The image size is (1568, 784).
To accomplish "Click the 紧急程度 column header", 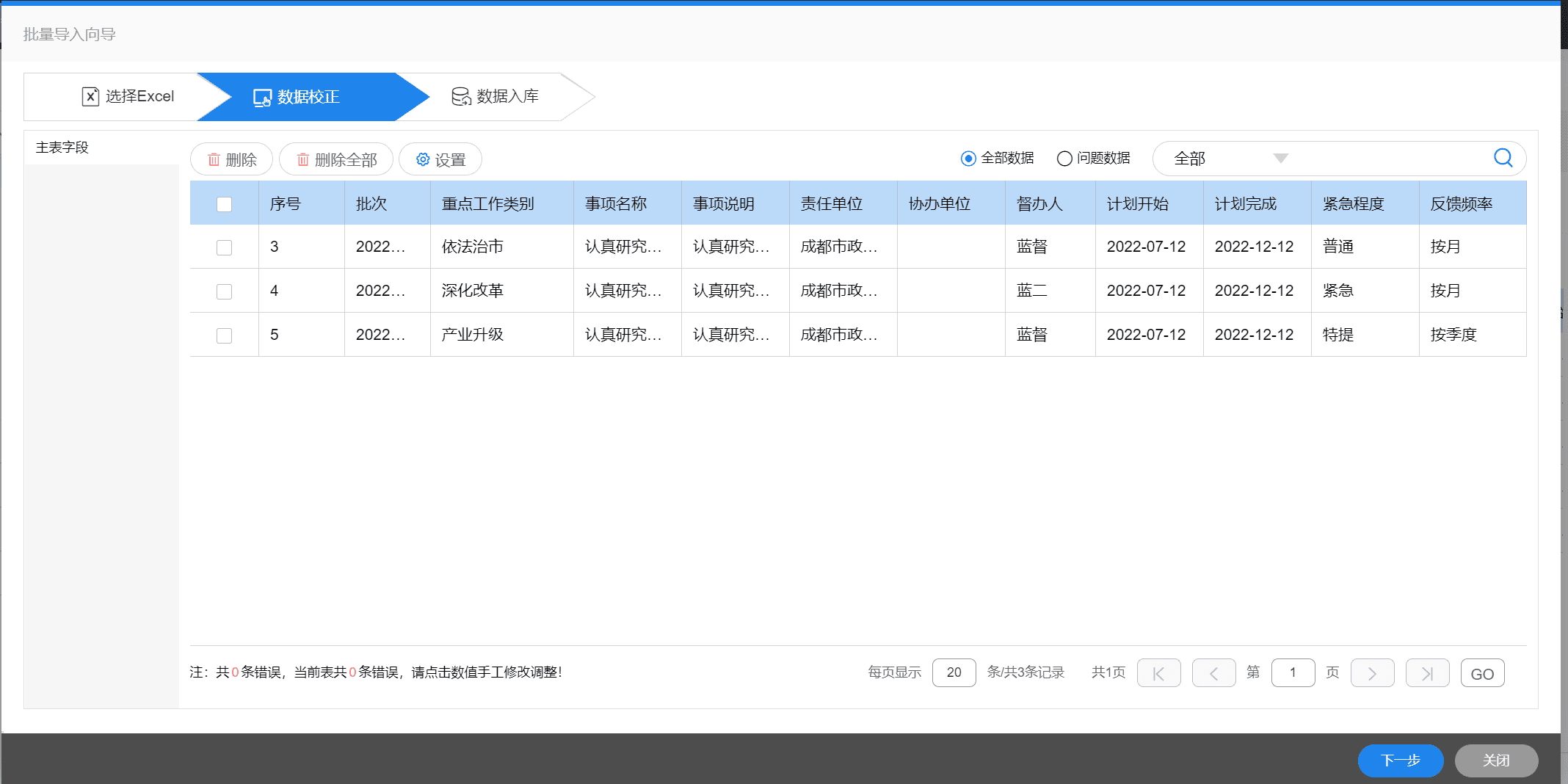I will tap(1365, 203).
